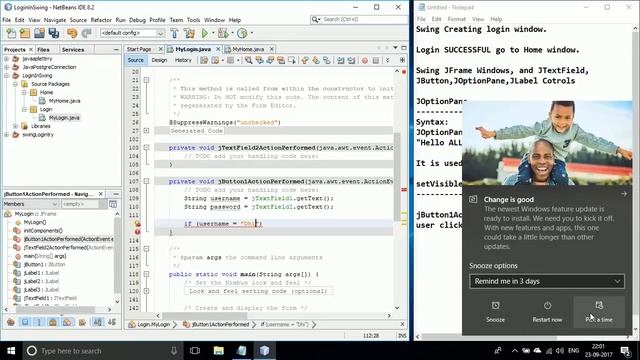Expand Generated Code fold on line 27

click(x=146, y=131)
